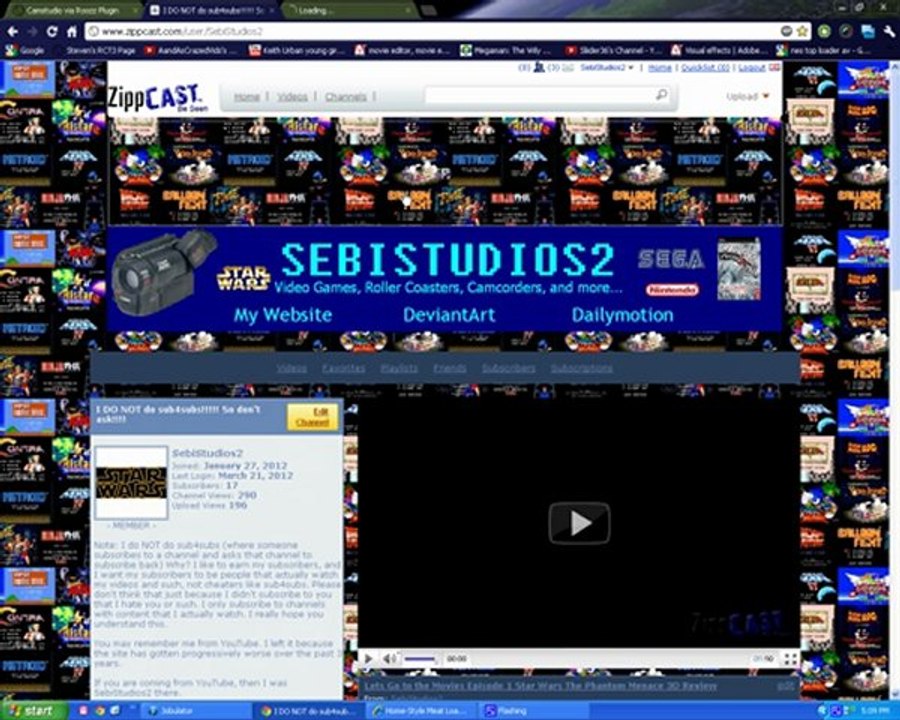Open the Megaman bookmark
The height and width of the screenshot is (720, 900).
(x=506, y=51)
